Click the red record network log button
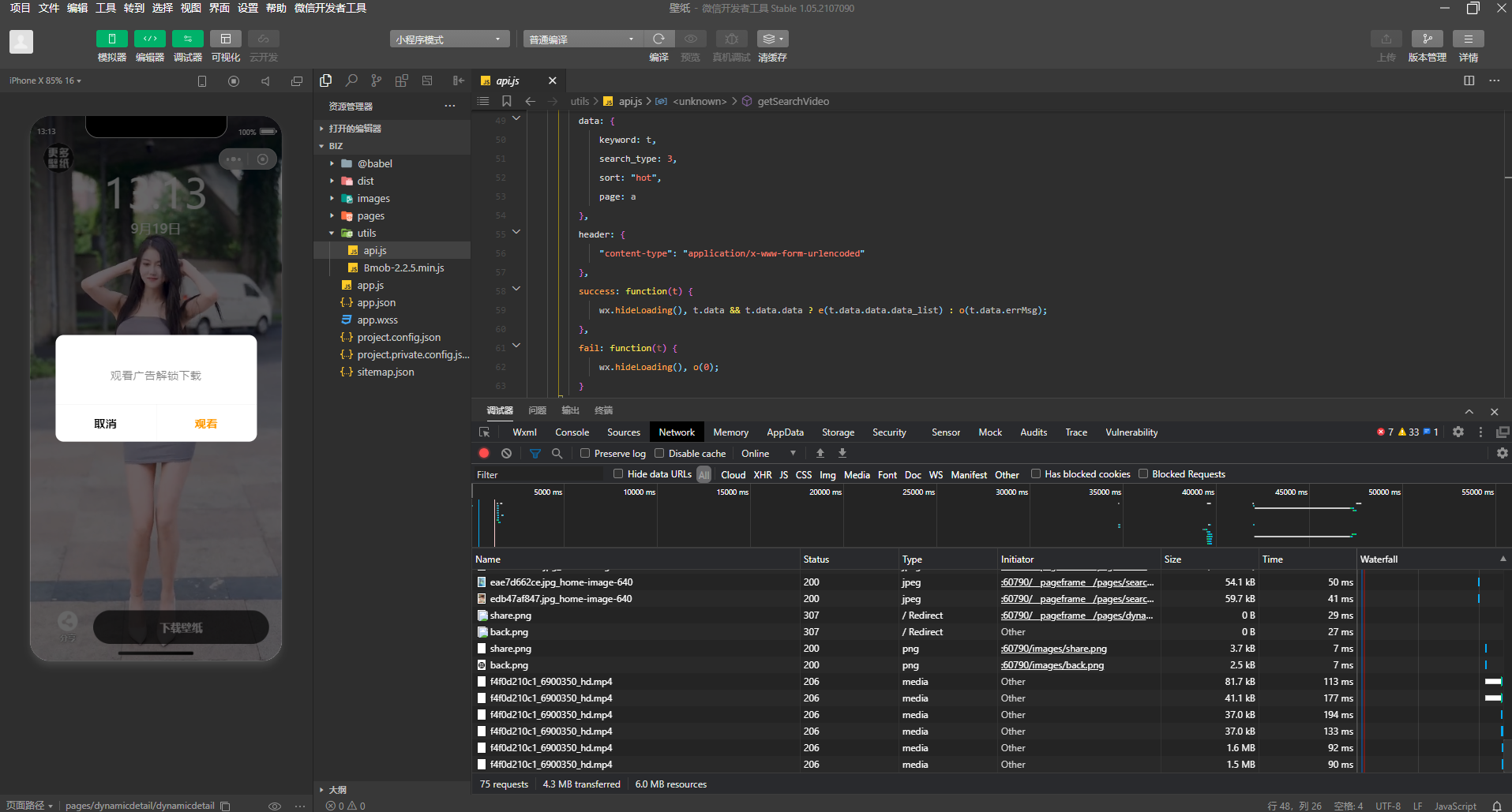The image size is (1512, 812). click(x=484, y=453)
